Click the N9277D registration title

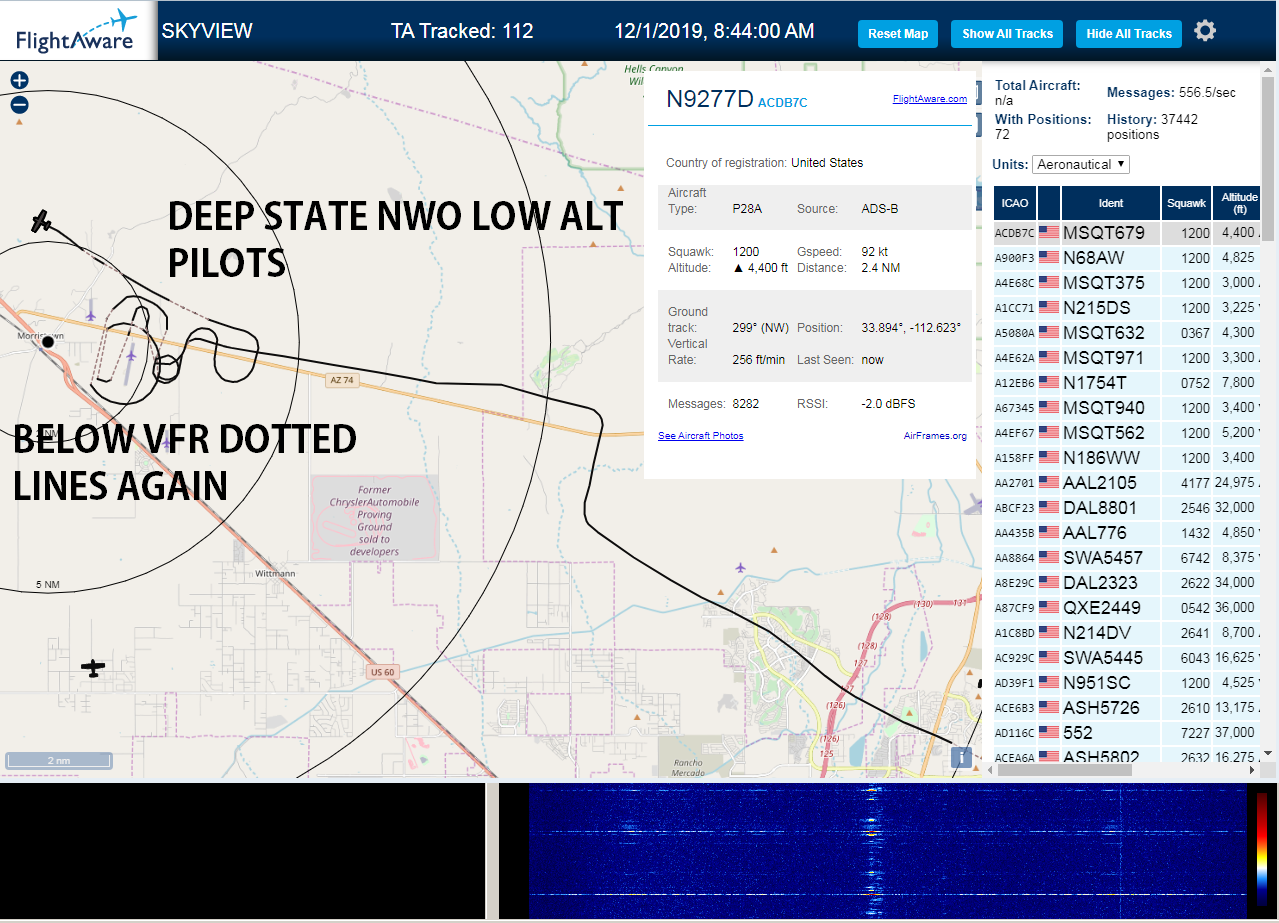tap(710, 98)
